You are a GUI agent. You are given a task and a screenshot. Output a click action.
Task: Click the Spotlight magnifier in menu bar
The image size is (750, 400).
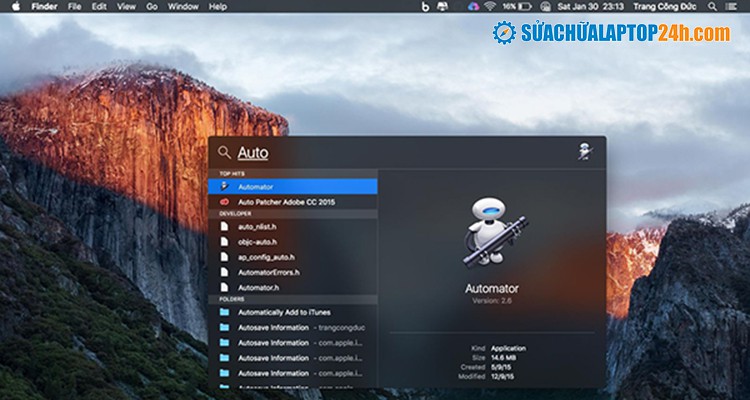713,7
